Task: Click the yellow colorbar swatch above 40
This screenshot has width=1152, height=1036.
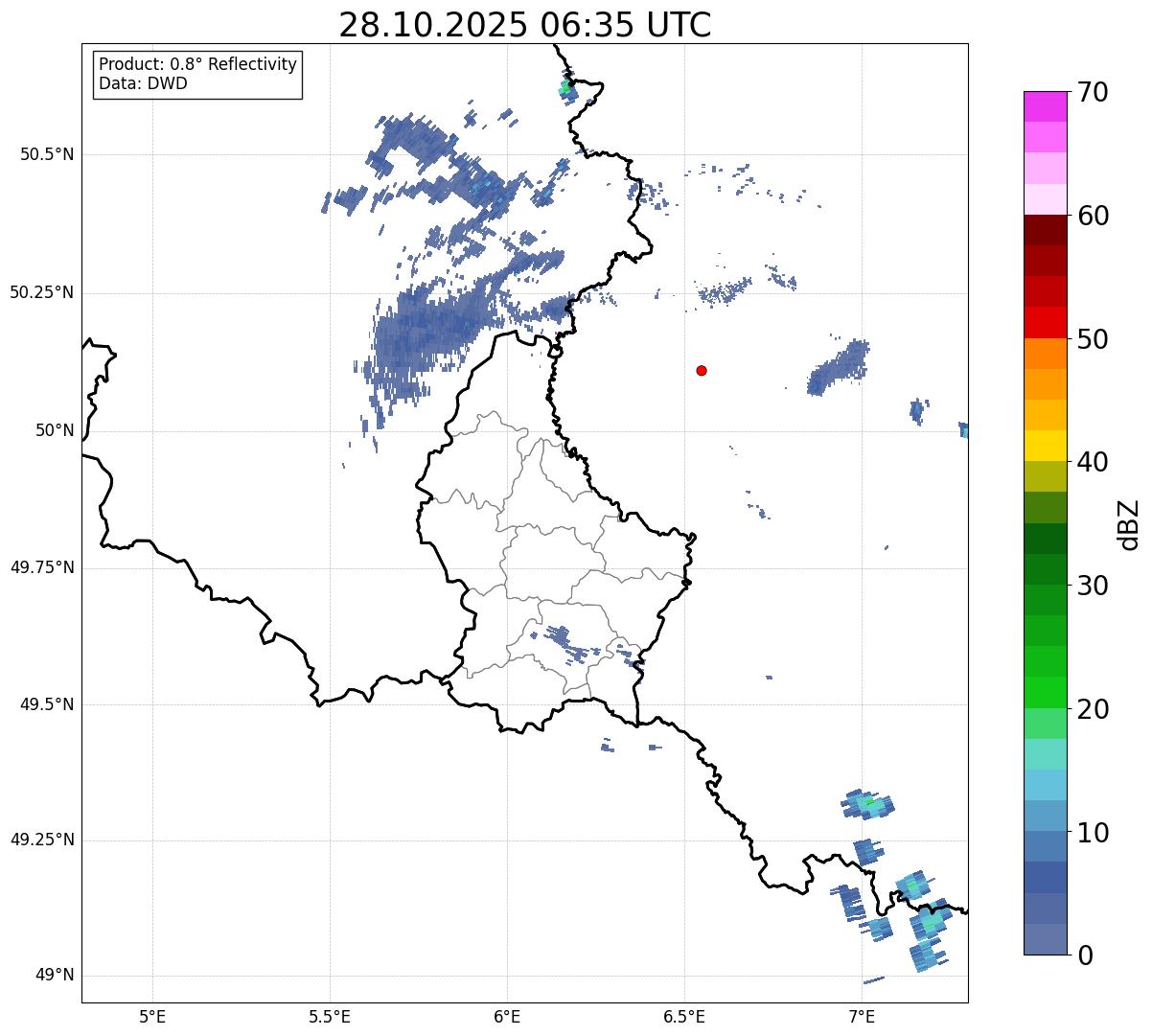Action: [x=1046, y=446]
